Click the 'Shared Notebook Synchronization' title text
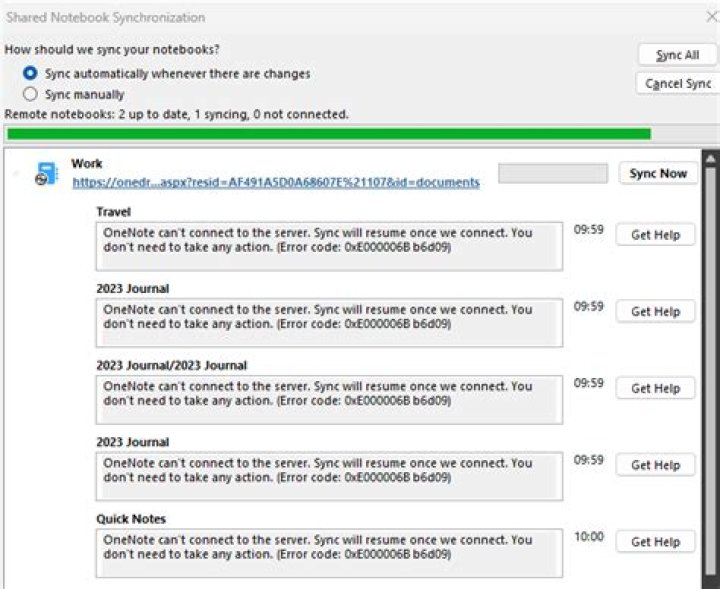720x589 pixels. [106, 17]
